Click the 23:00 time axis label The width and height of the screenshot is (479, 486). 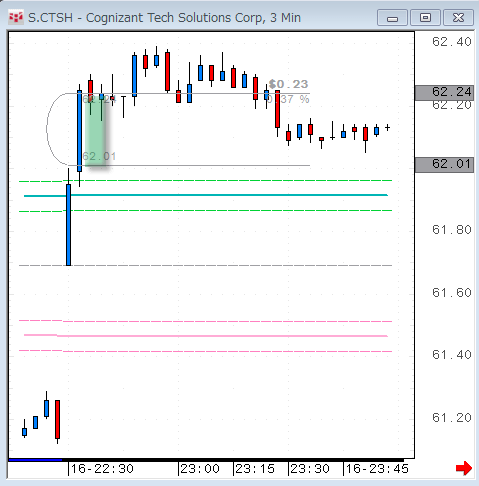(x=200, y=469)
